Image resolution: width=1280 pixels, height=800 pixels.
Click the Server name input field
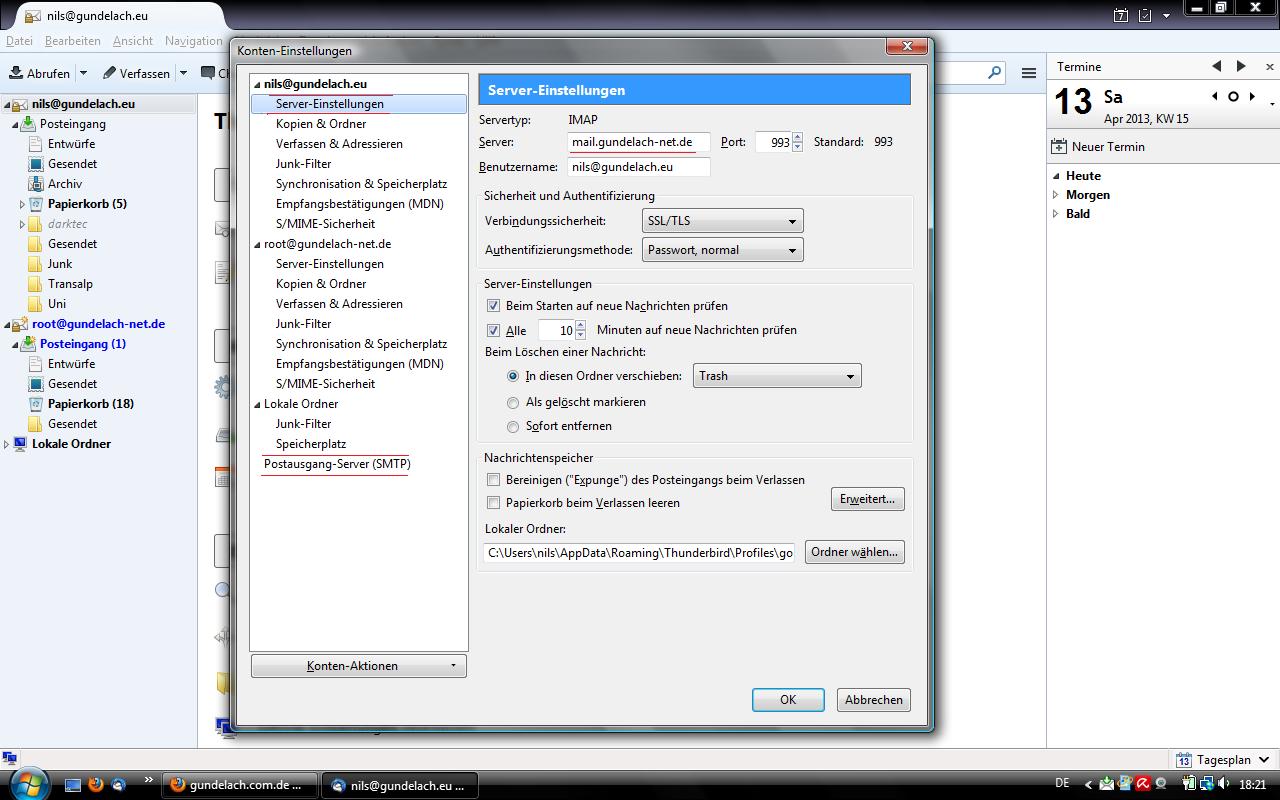[638, 142]
